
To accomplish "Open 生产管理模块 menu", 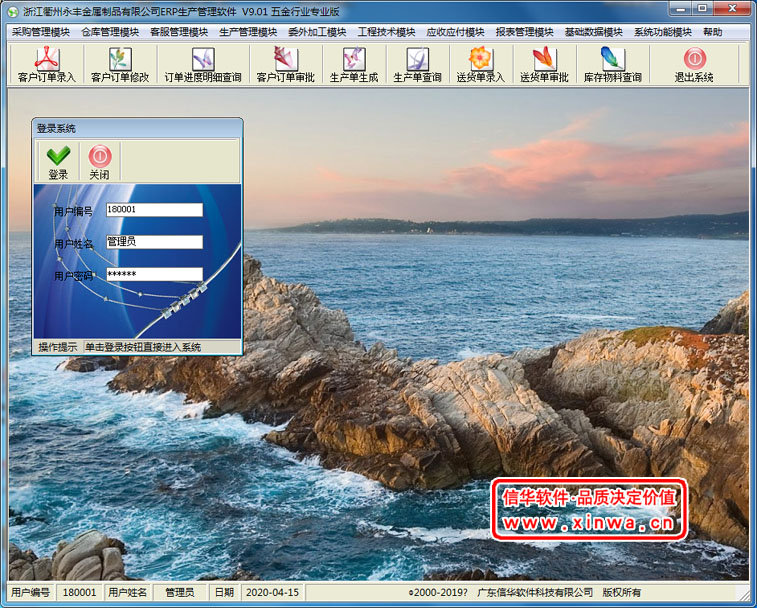I will tap(248, 32).
